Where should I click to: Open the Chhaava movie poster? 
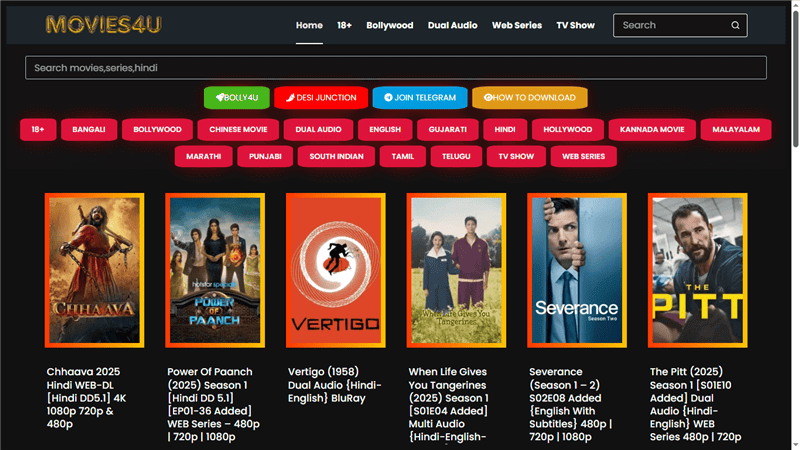coord(94,270)
